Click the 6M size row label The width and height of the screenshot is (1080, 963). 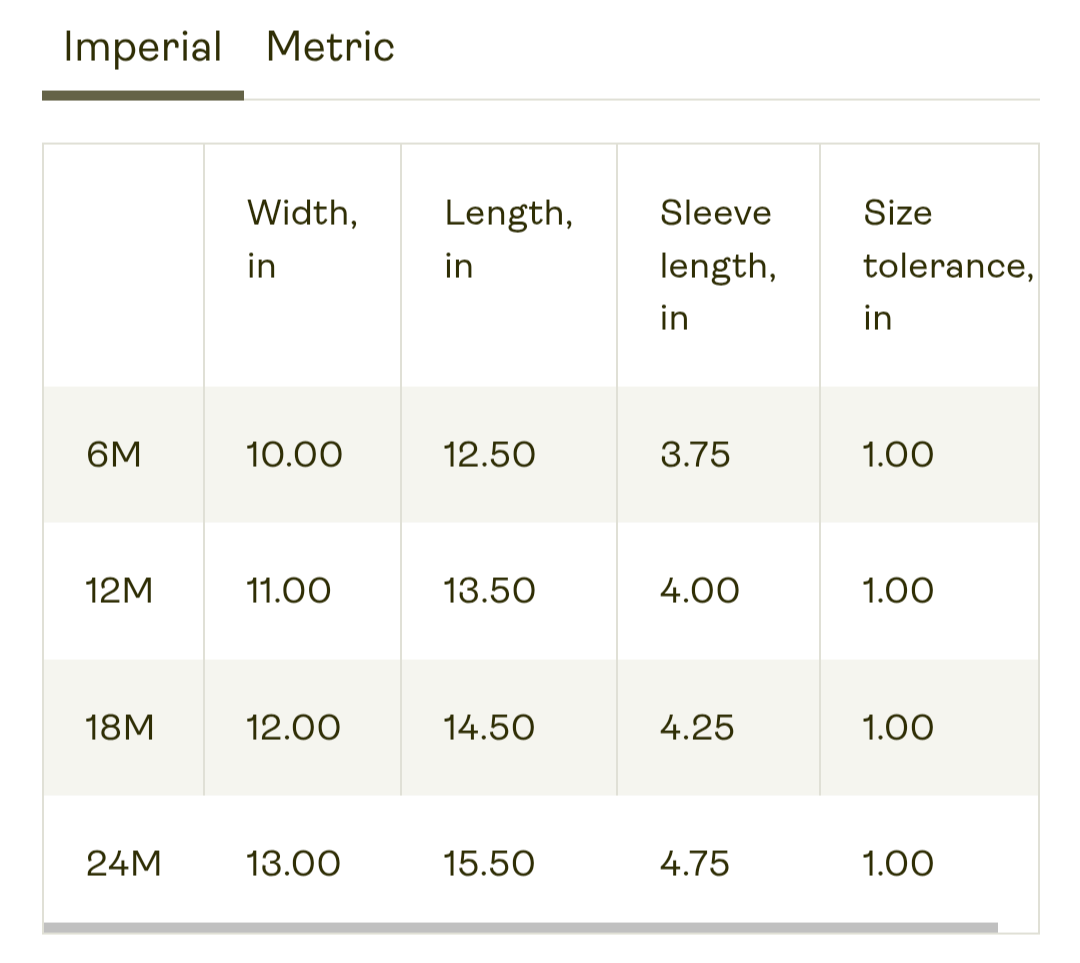[x=114, y=455]
